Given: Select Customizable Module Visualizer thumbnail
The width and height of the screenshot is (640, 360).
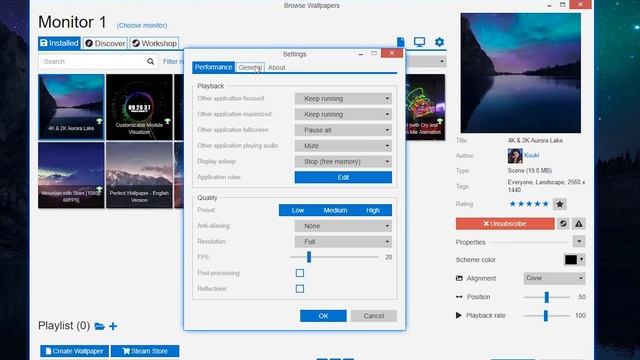Looking at the screenshot, I should [x=139, y=107].
